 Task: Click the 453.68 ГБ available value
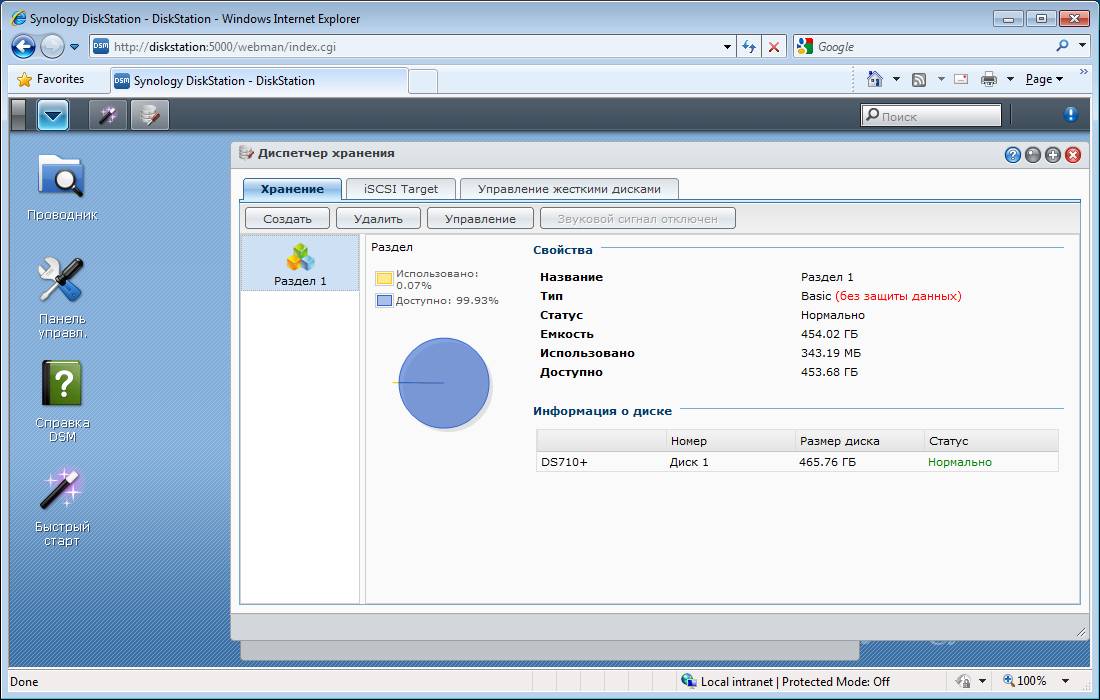(x=829, y=372)
